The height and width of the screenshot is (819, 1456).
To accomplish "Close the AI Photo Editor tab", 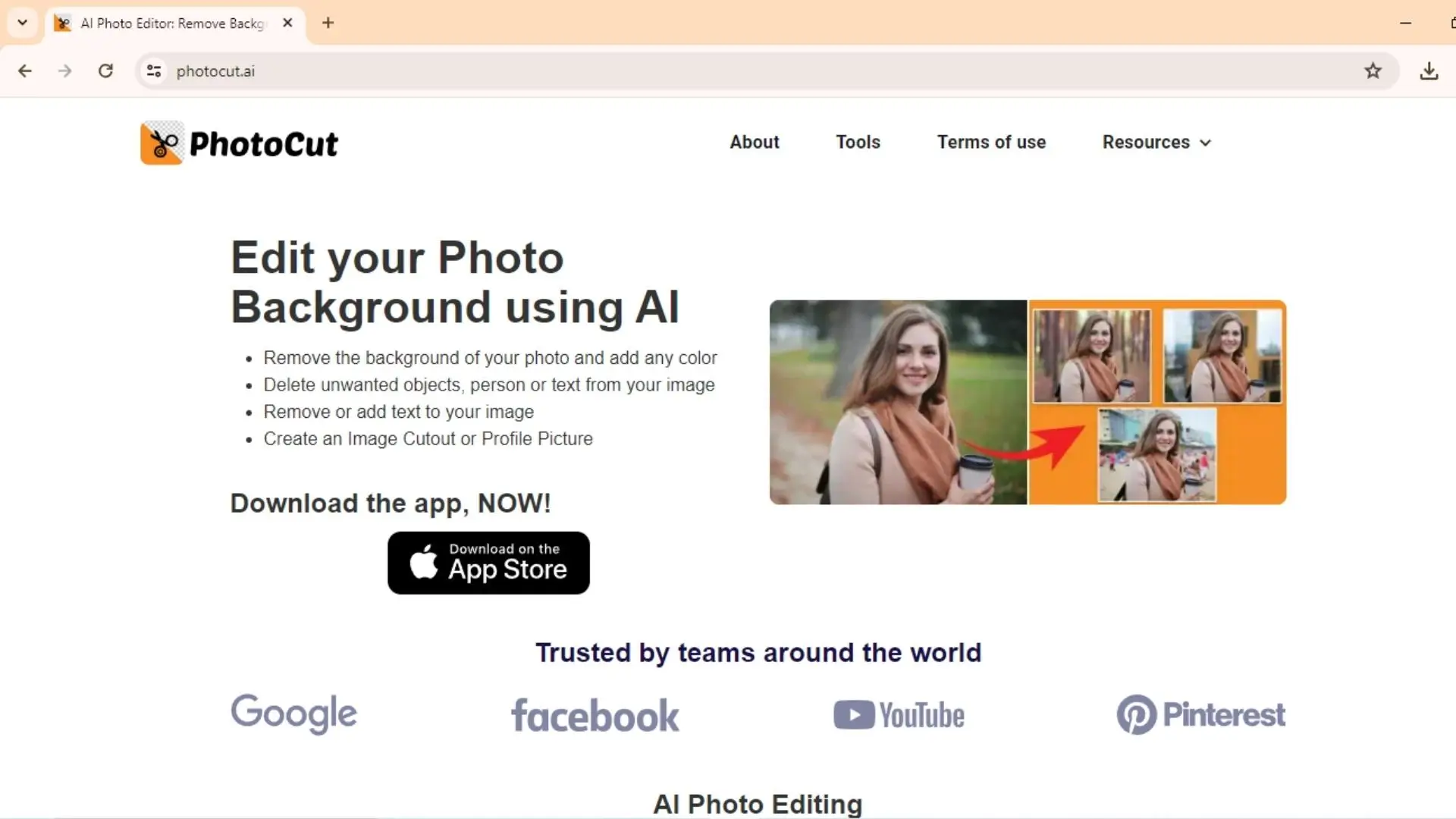I will (x=287, y=23).
